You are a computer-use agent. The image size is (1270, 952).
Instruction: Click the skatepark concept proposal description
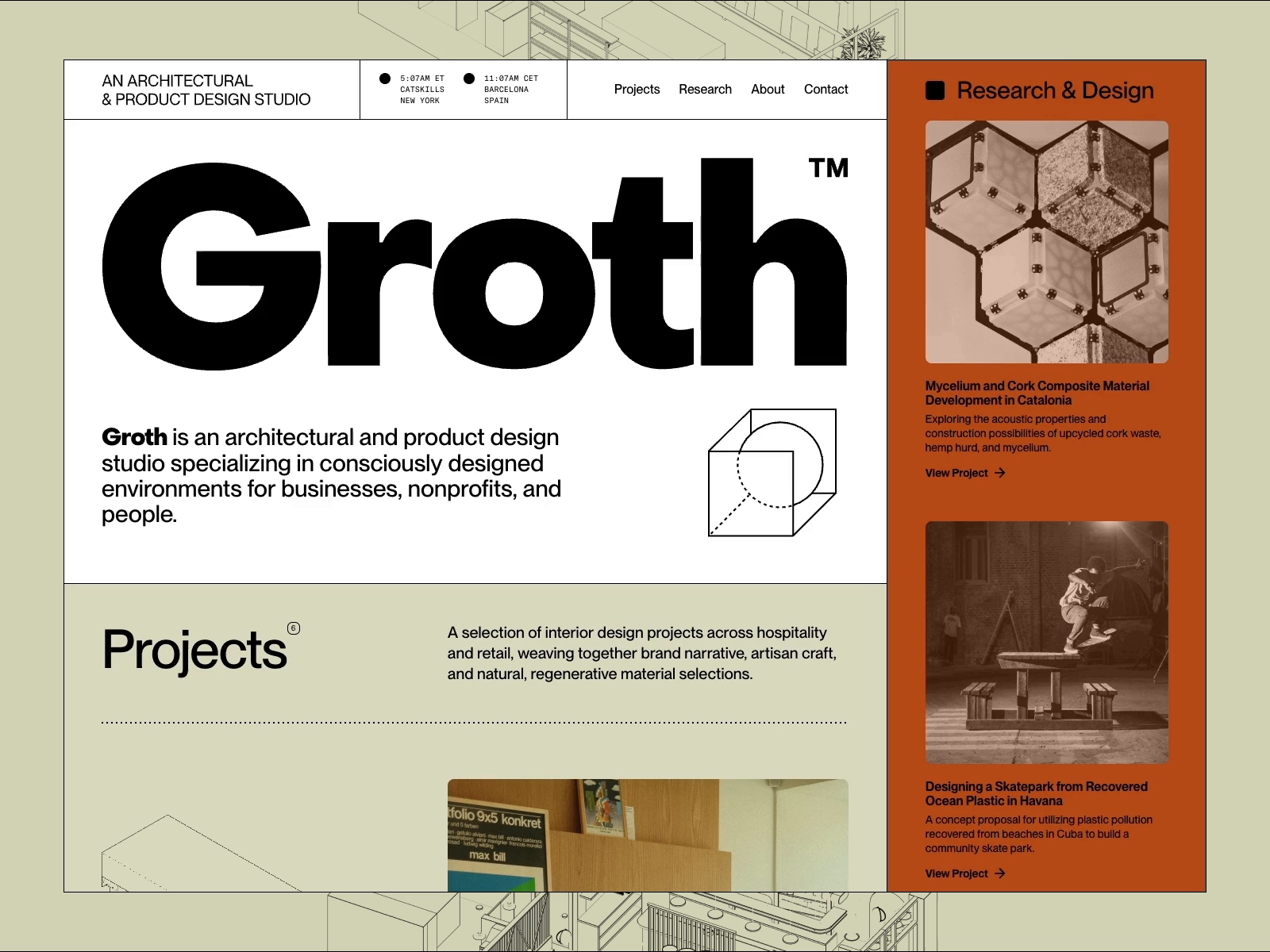coord(1038,834)
